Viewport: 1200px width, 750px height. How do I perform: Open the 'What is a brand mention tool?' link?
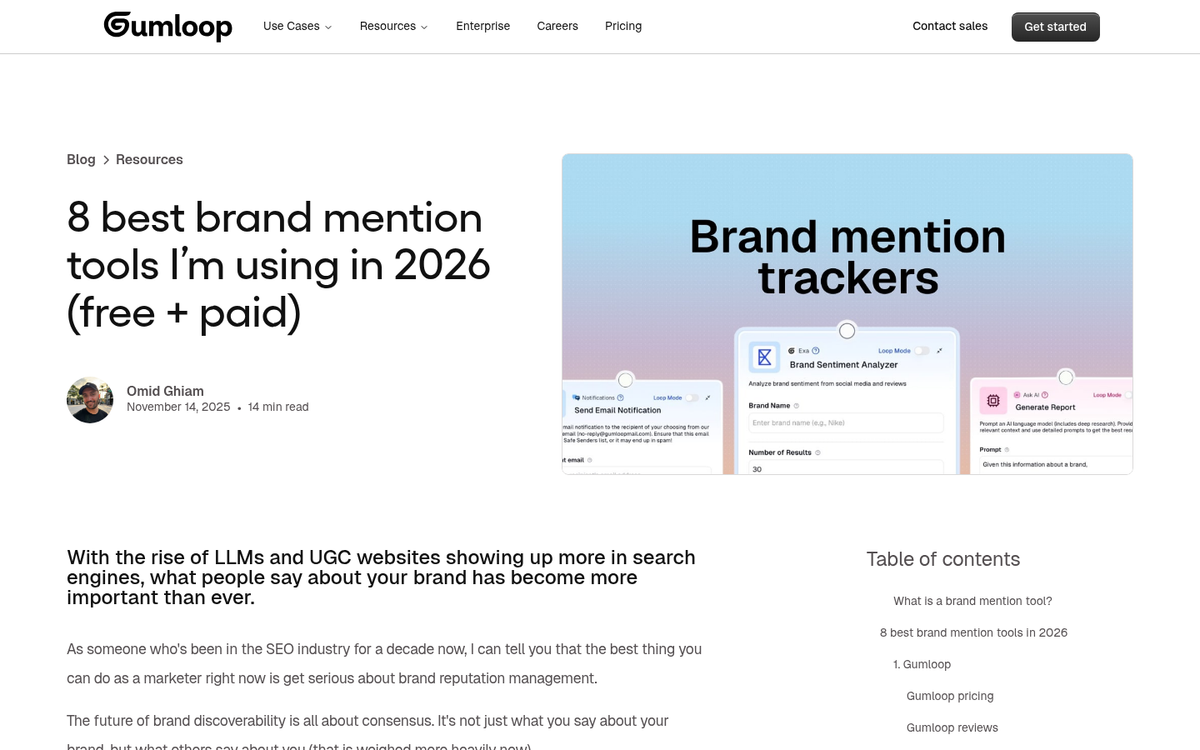(972, 601)
